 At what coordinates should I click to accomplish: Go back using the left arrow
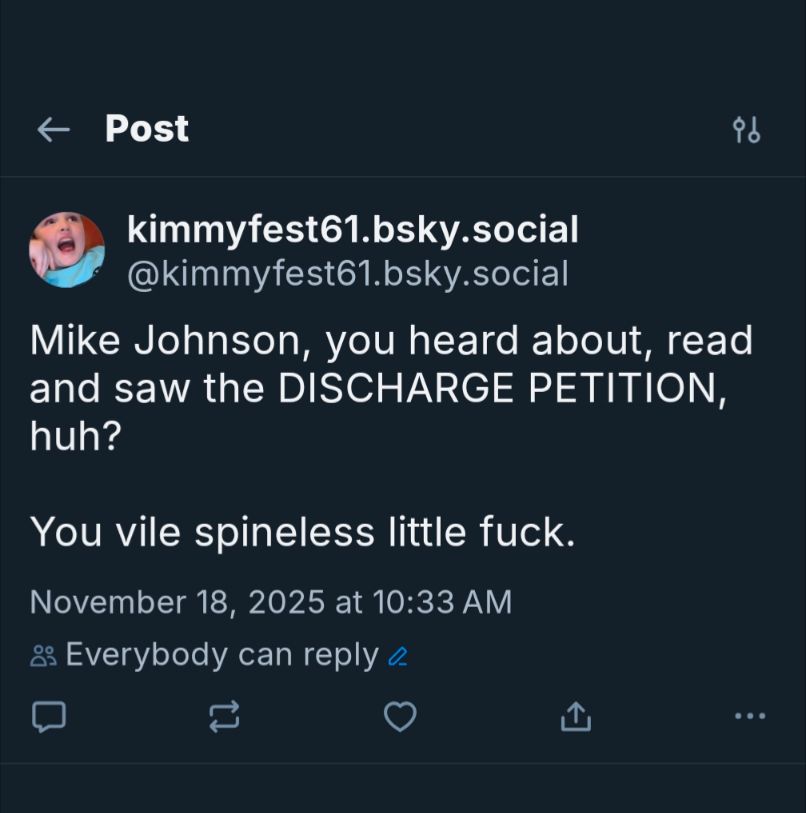[52, 129]
